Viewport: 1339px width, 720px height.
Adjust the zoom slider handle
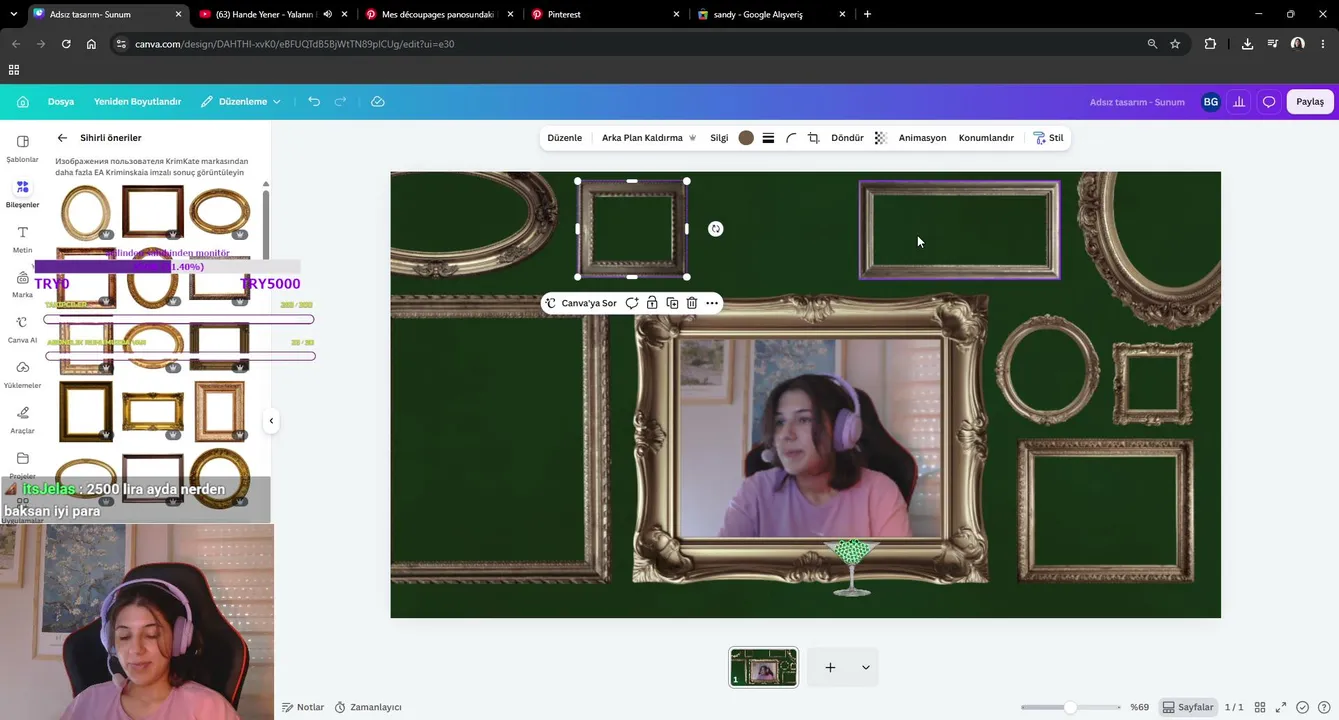coord(1070,707)
